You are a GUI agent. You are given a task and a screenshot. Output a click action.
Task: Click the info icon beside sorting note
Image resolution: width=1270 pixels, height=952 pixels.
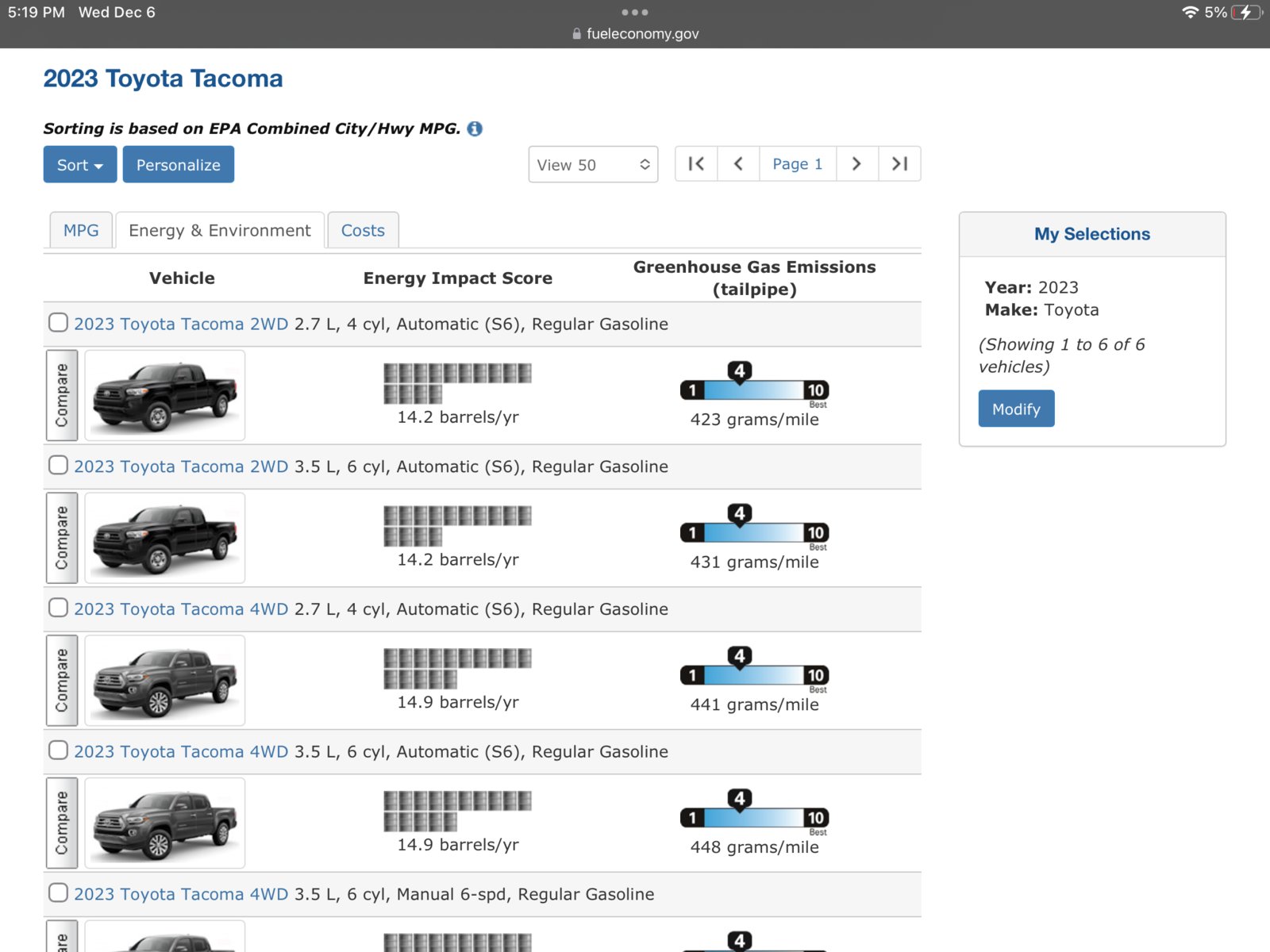click(x=475, y=129)
